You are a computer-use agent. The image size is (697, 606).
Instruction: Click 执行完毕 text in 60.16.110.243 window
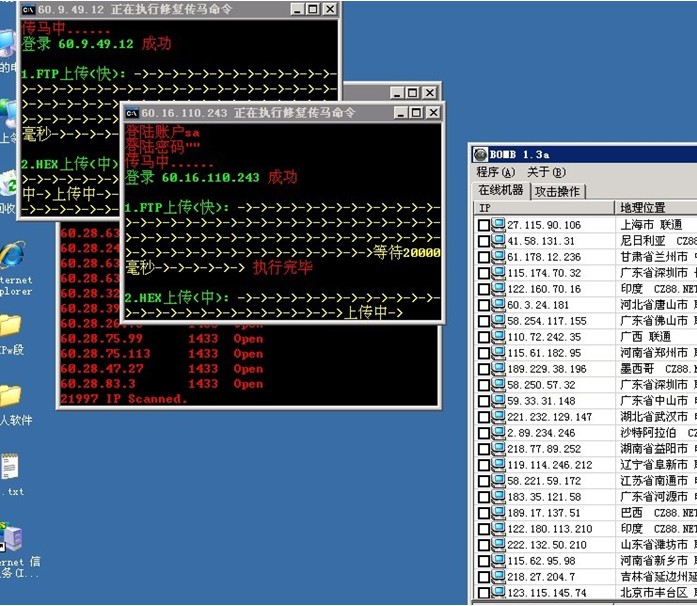(283, 268)
